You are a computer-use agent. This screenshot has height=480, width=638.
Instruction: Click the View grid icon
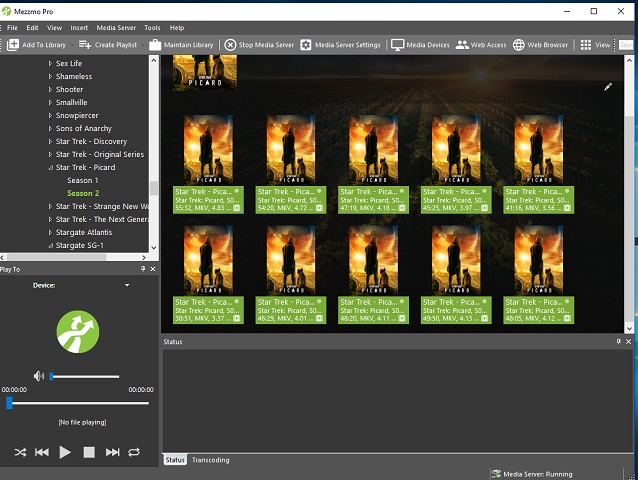[586, 45]
